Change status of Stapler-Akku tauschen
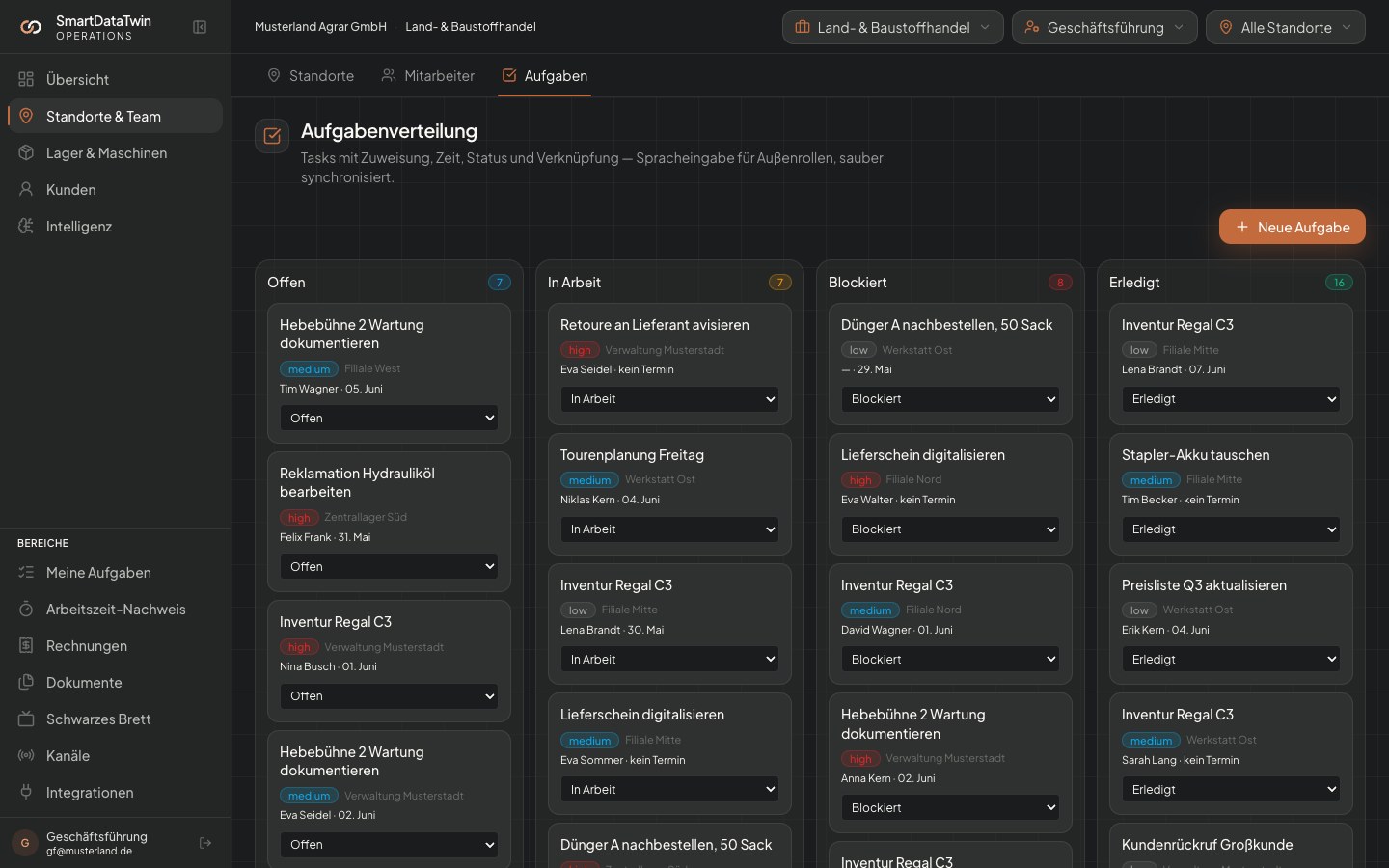Screen dimensions: 1389x868 [1231, 529]
